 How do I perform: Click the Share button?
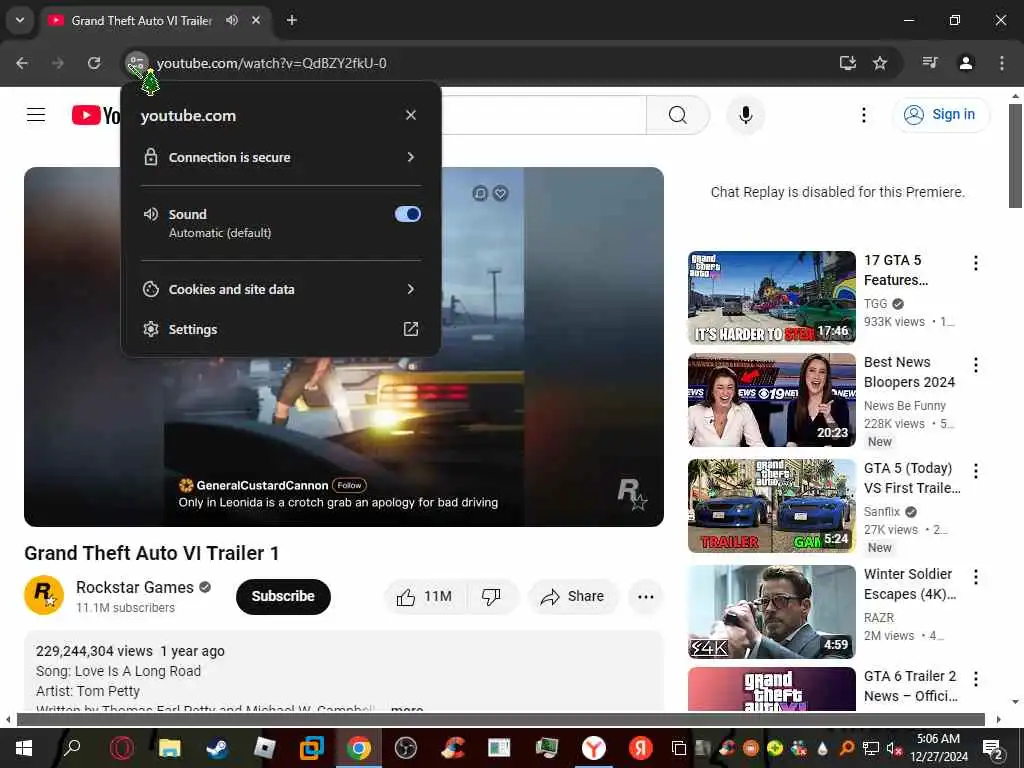point(573,596)
